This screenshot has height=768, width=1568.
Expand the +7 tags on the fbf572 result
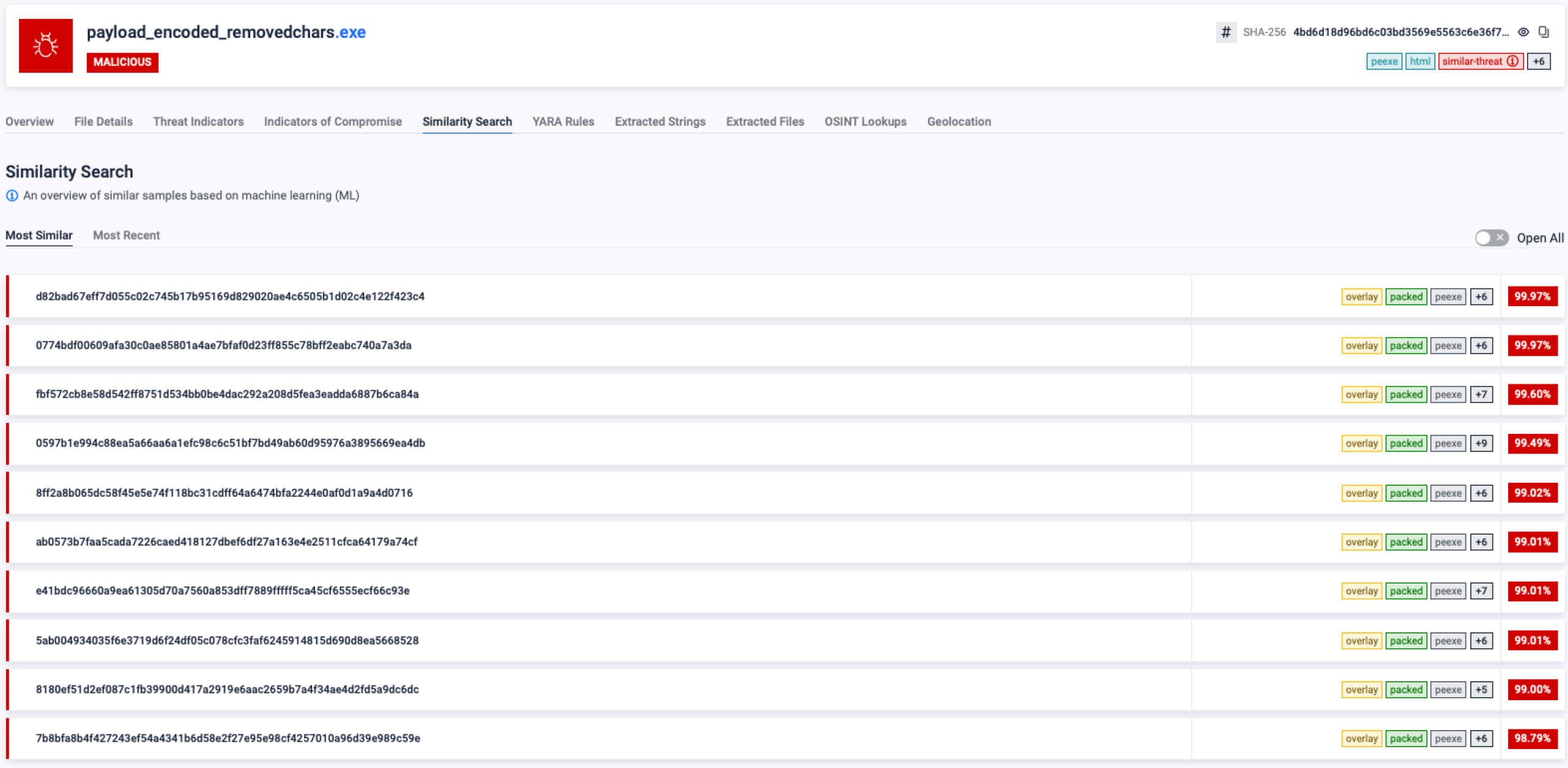[x=1480, y=394]
